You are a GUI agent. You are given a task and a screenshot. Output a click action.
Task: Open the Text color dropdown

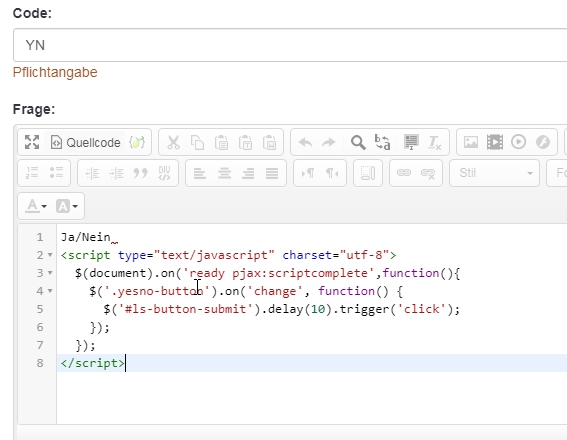[x=36, y=206]
